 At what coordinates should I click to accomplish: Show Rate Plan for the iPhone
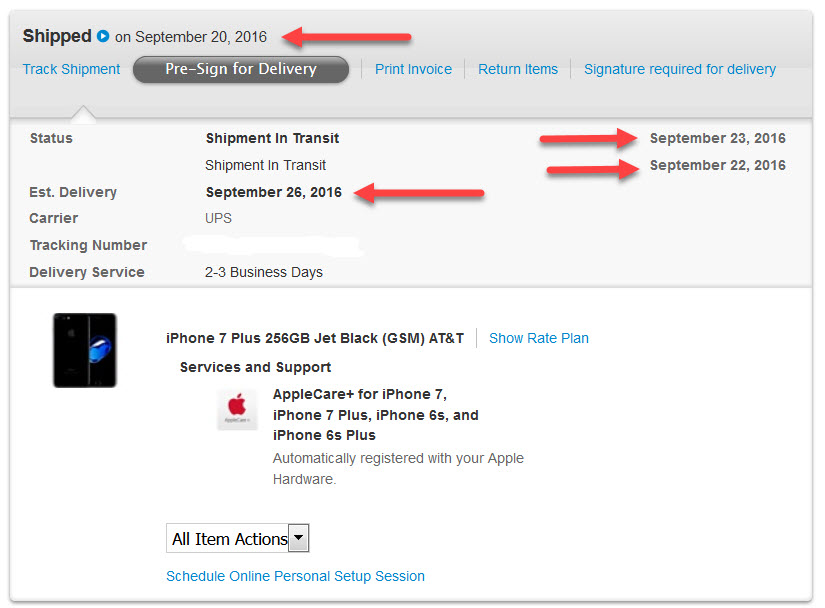[x=539, y=338]
